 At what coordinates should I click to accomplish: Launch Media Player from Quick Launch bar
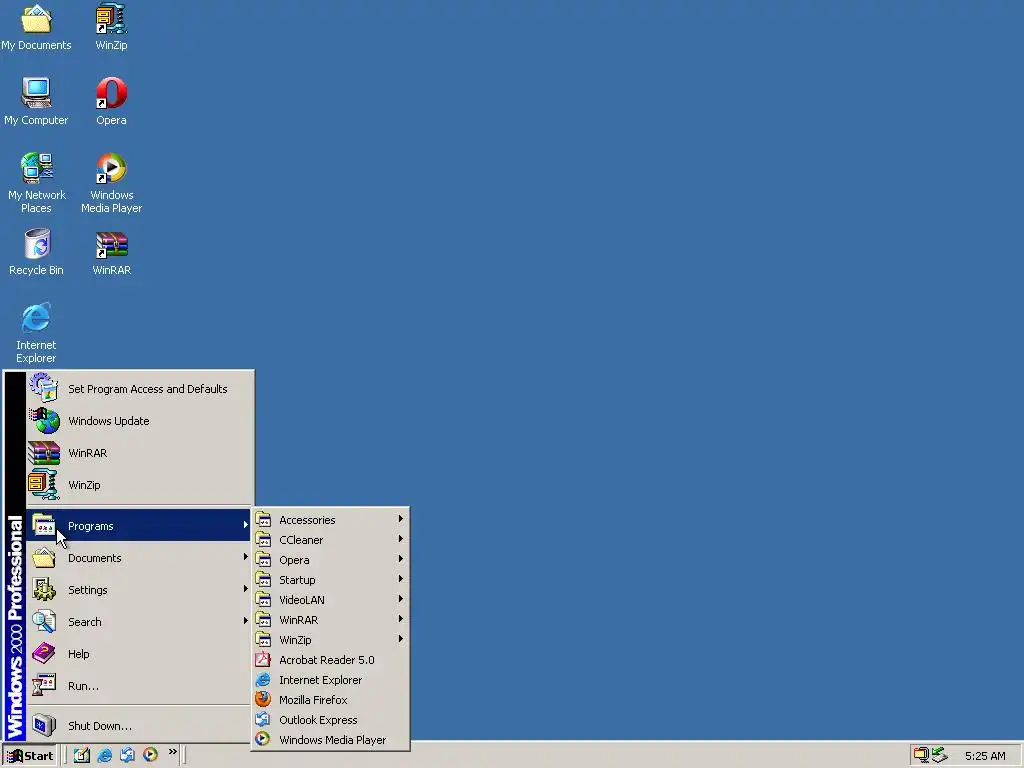pos(150,755)
